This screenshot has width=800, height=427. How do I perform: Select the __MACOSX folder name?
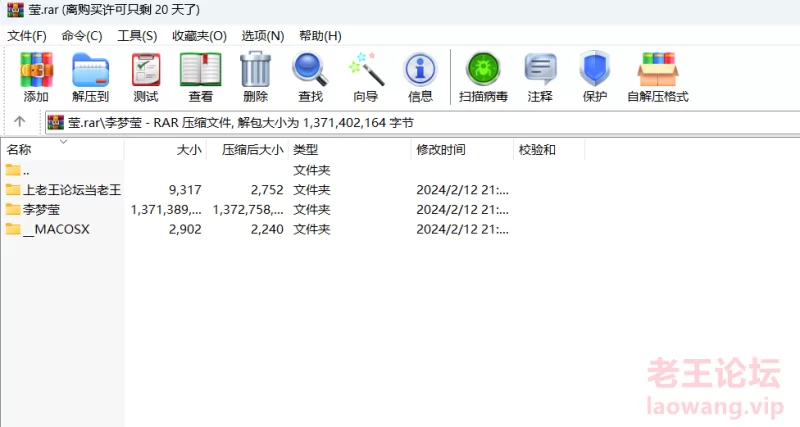[56, 230]
